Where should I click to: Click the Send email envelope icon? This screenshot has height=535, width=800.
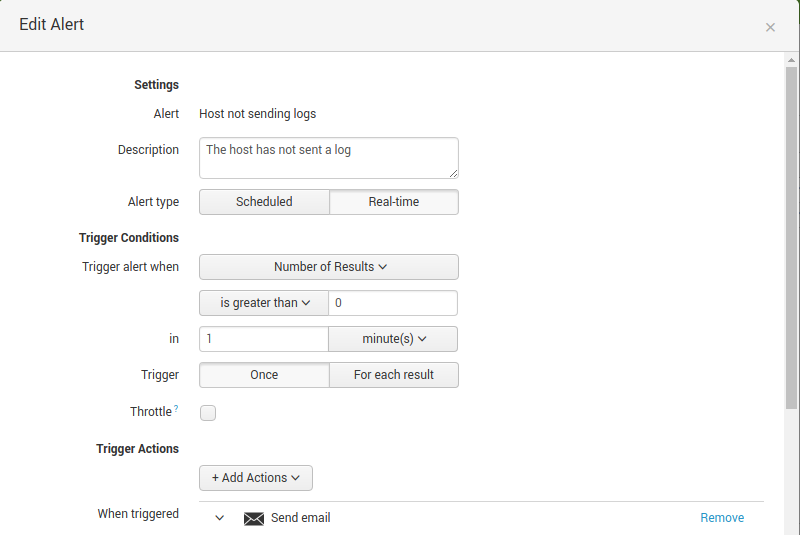coord(254,518)
